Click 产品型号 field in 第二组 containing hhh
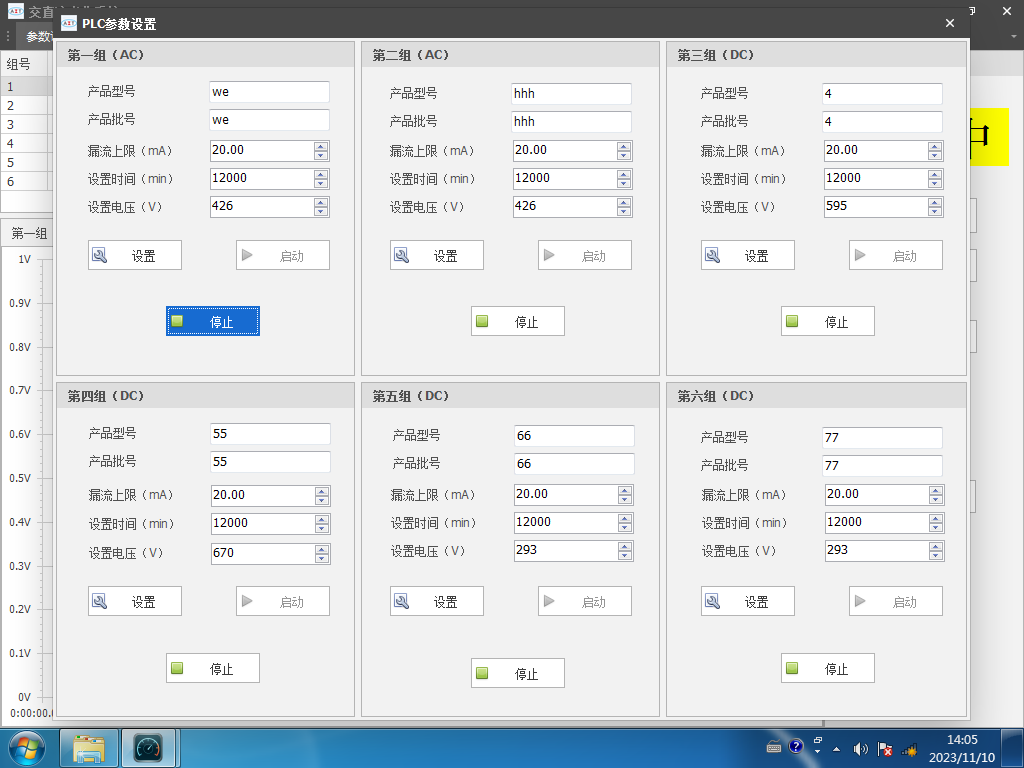This screenshot has width=1024, height=768. pyautogui.click(x=571, y=93)
